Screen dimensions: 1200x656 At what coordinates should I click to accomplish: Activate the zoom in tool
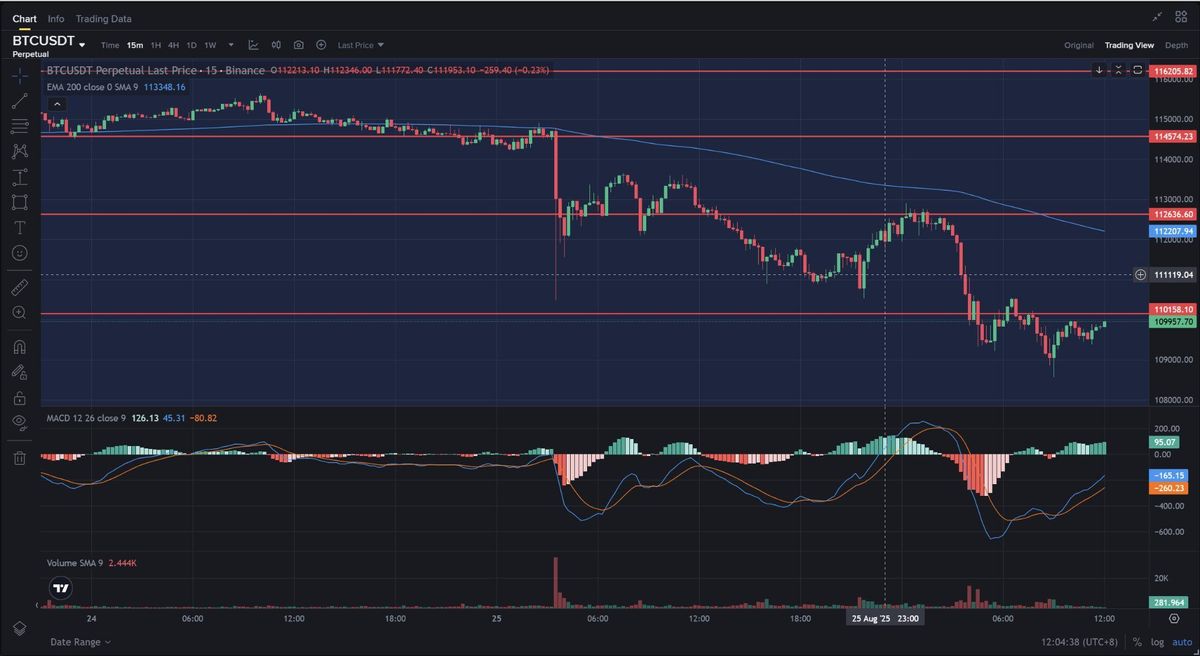(x=19, y=313)
